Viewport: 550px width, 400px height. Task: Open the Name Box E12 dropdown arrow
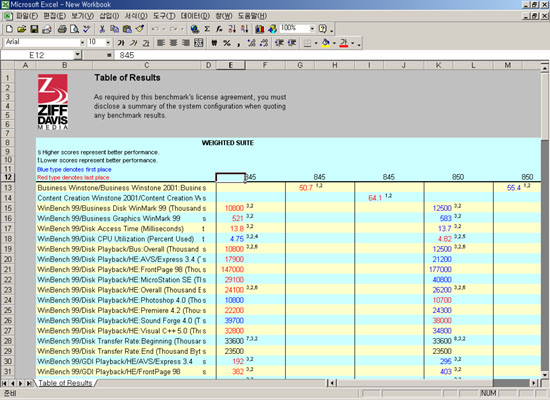click(x=78, y=55)
